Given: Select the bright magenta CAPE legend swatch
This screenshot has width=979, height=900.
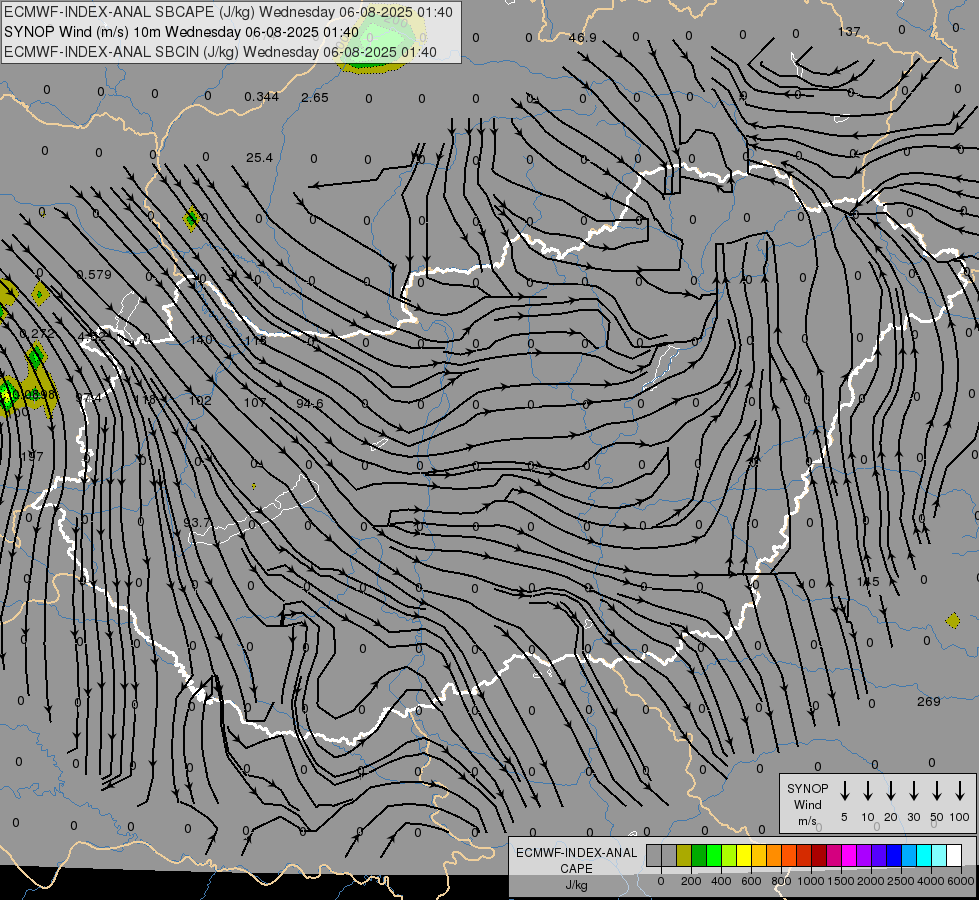Looking at the screenshot, I should click(x=849, y=856).
